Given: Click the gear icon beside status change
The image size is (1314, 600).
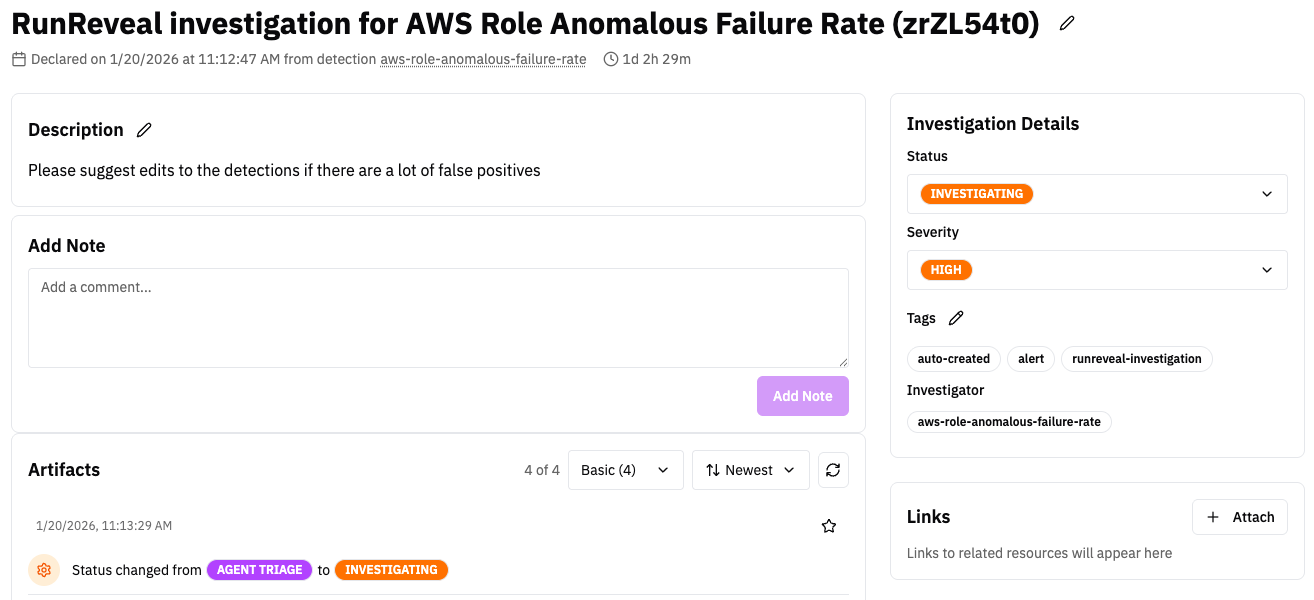Looking at the screenshot, I should pyautogui.click(x=44, y=570).
